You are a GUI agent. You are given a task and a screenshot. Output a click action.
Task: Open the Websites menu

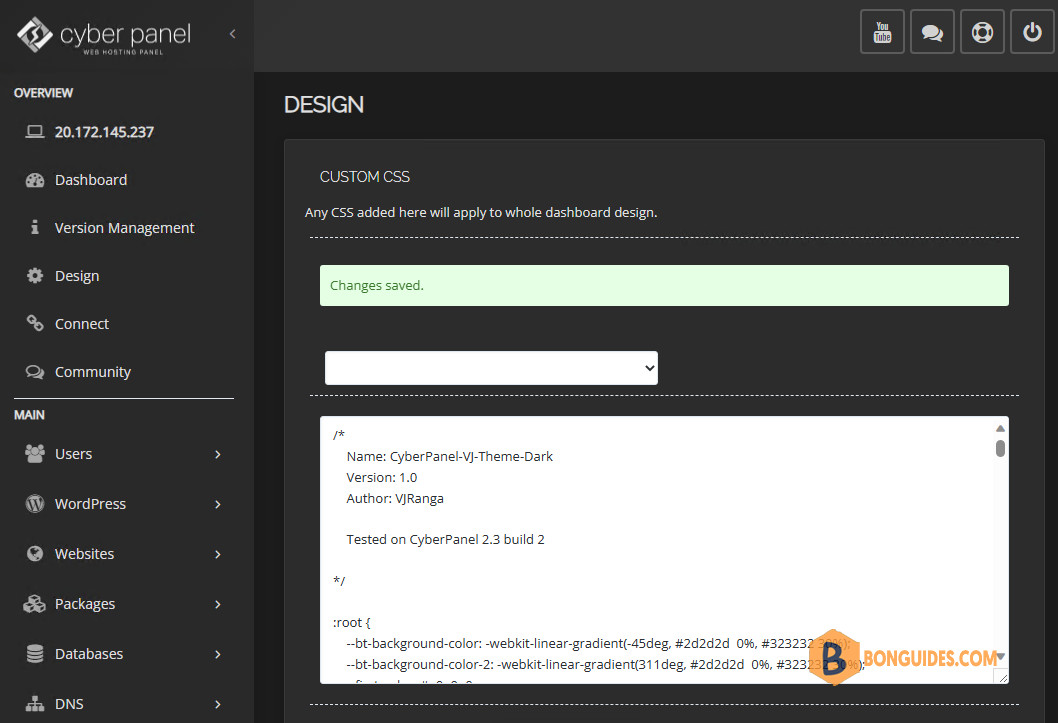click(x=84, y=554)
